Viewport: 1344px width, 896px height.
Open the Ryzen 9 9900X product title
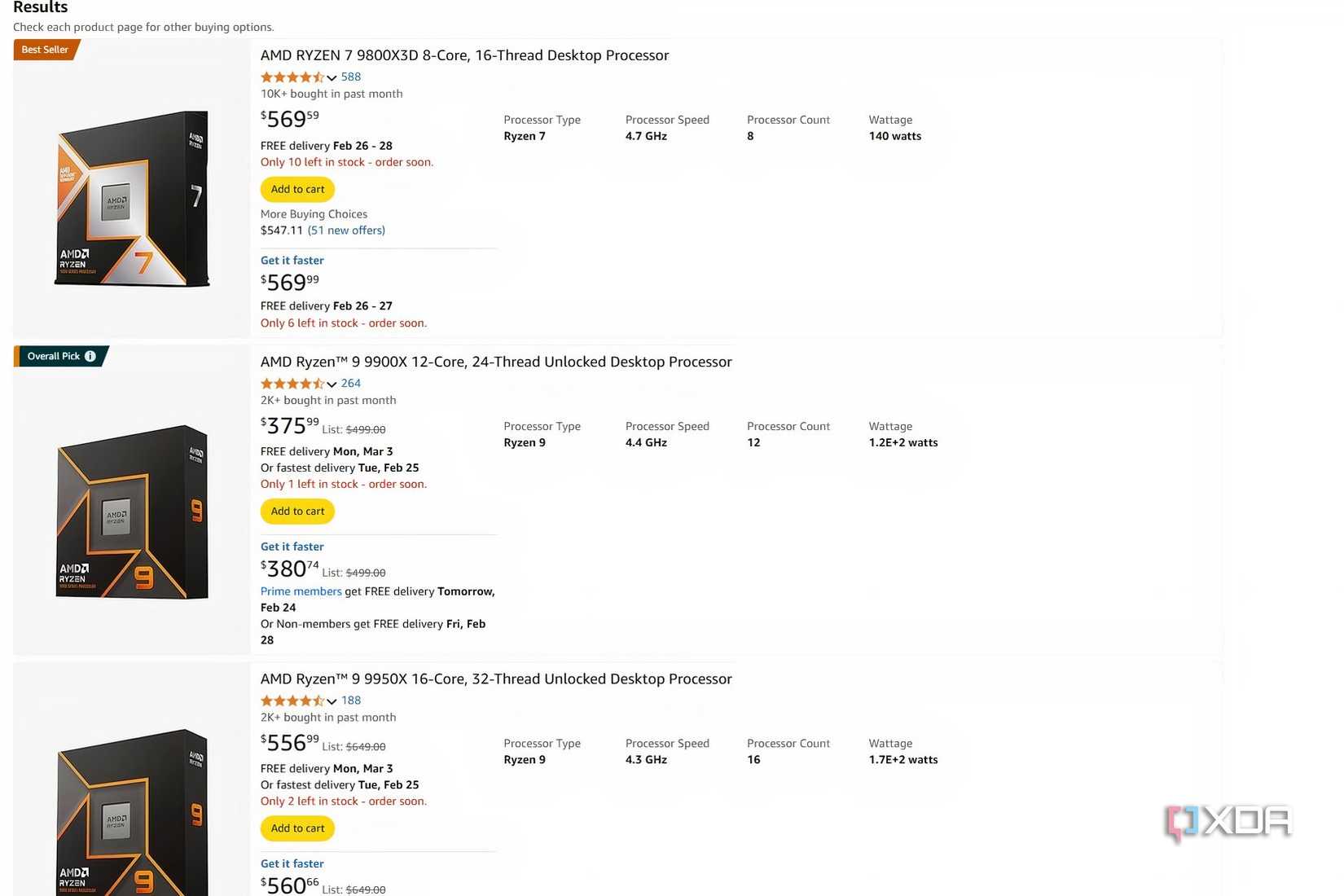pos(496,362)
